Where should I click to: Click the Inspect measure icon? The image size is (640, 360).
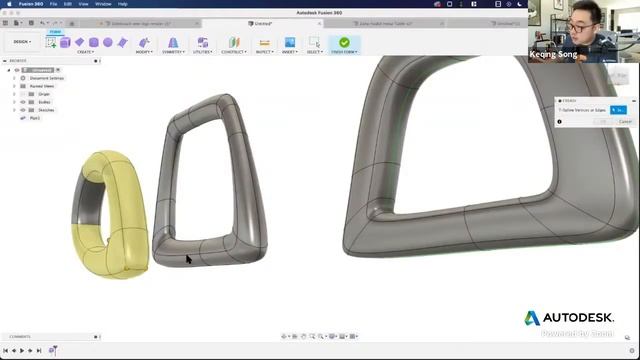click(264, 42)
